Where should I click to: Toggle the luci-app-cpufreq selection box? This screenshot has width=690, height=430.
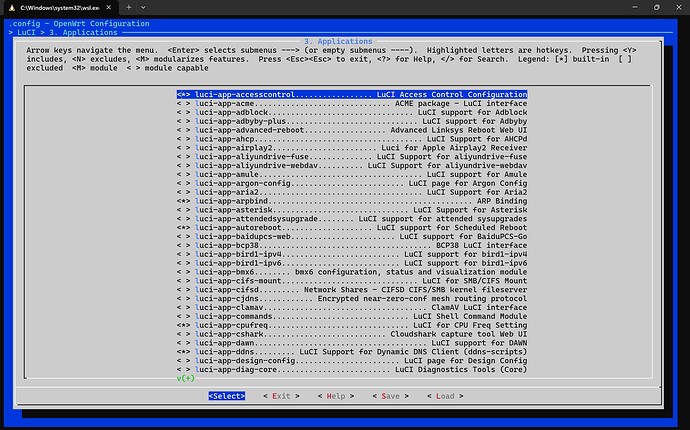tap(184, 325)
